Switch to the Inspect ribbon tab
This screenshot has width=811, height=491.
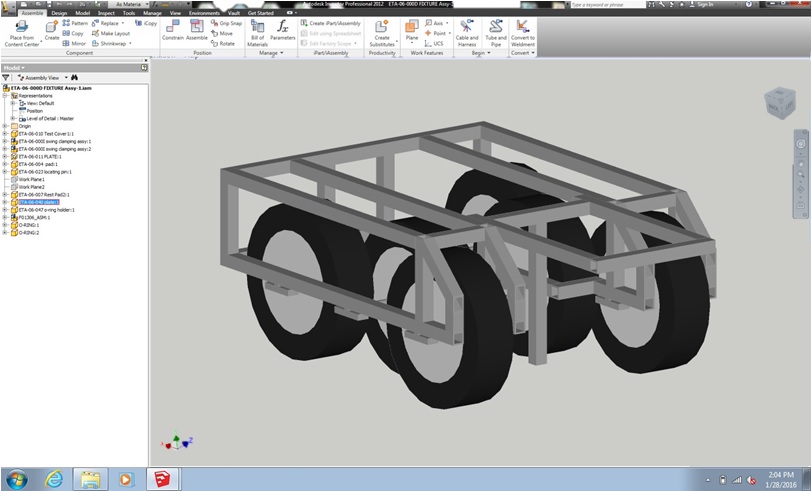point(105,13)
